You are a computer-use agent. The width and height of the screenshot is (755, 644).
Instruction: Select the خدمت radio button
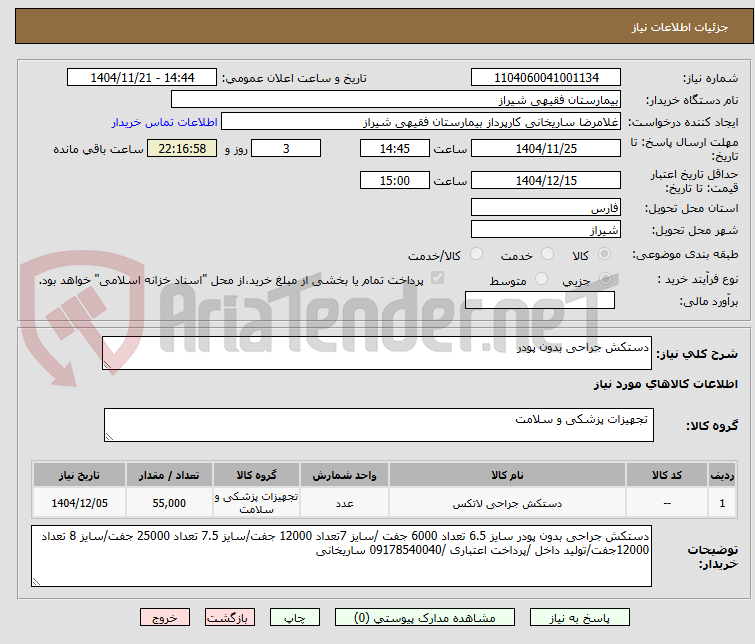tap(547, 254)
